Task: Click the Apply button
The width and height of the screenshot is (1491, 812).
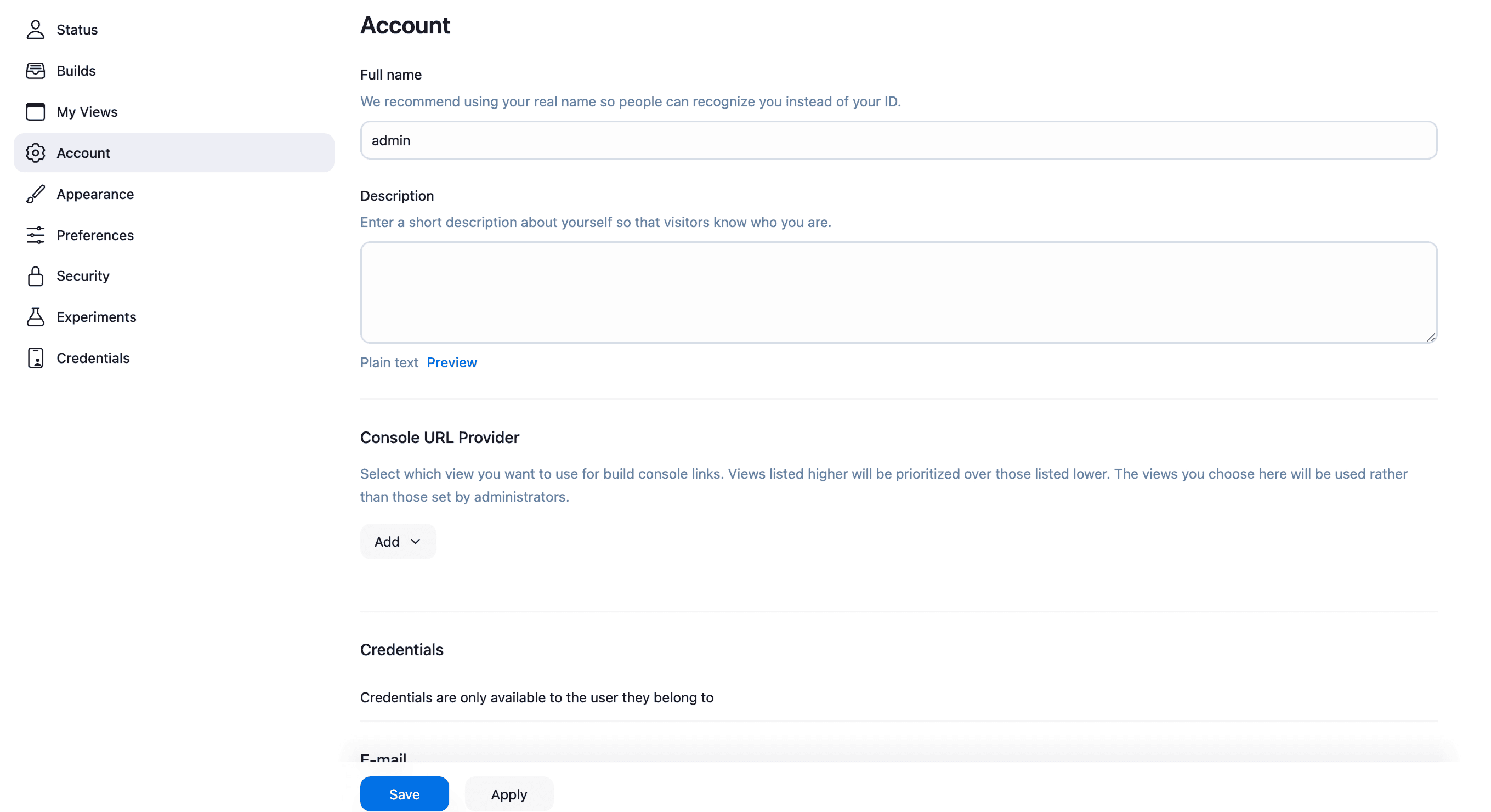Action: tap(509, 793)
